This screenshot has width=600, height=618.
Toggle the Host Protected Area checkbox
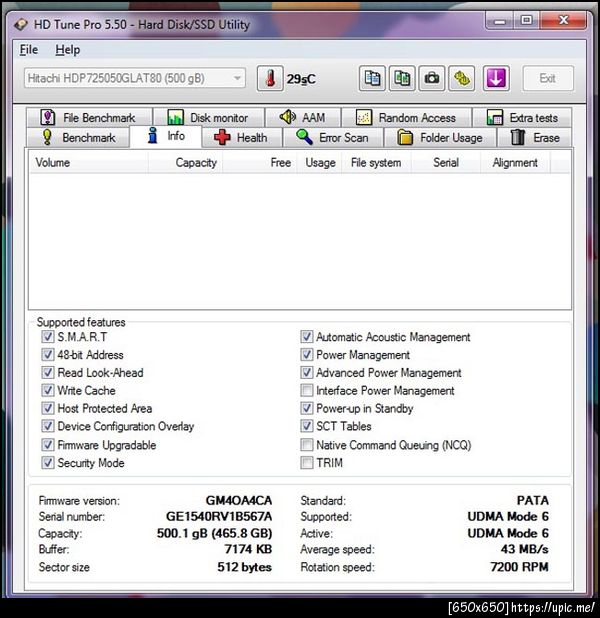[48, 408]
